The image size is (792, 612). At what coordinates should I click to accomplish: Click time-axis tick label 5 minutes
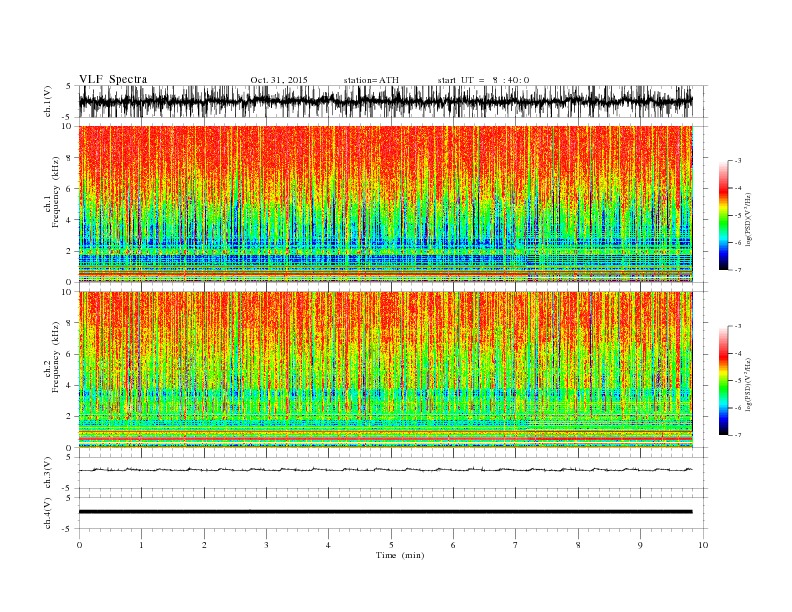(x=391, y=545)
